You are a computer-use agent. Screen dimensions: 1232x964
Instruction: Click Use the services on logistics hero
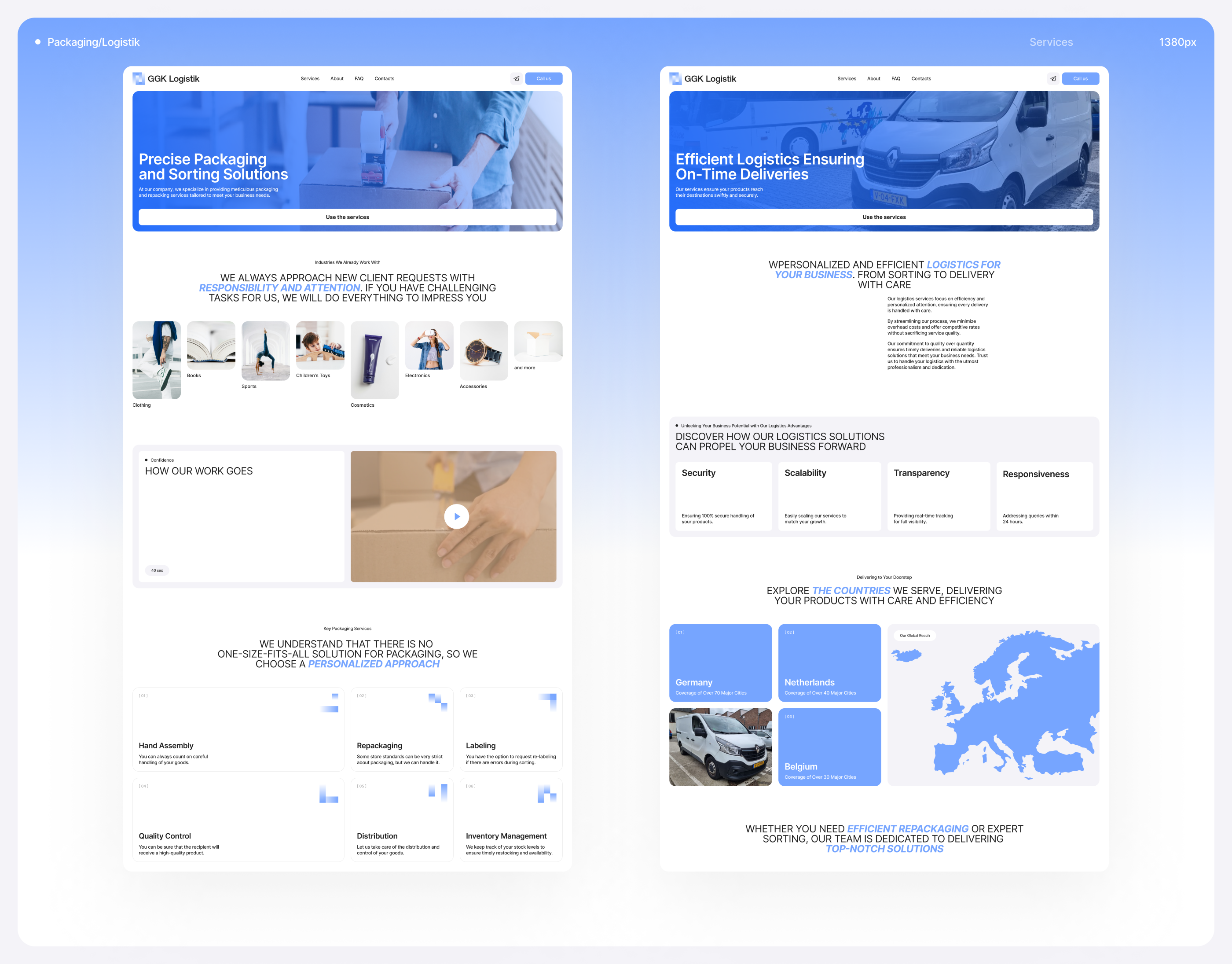point(884,217)
